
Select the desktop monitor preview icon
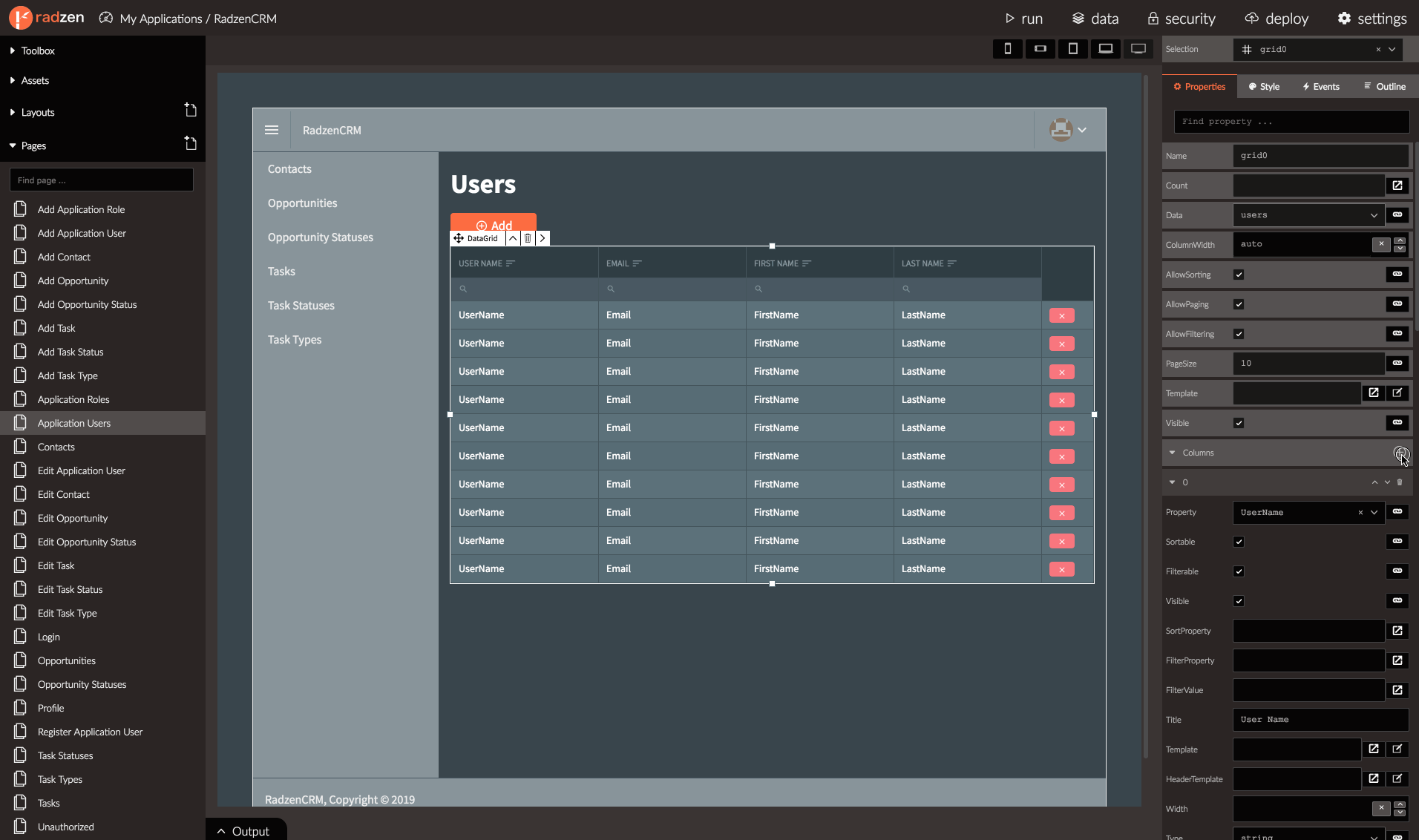click(x=1138, y=49)
